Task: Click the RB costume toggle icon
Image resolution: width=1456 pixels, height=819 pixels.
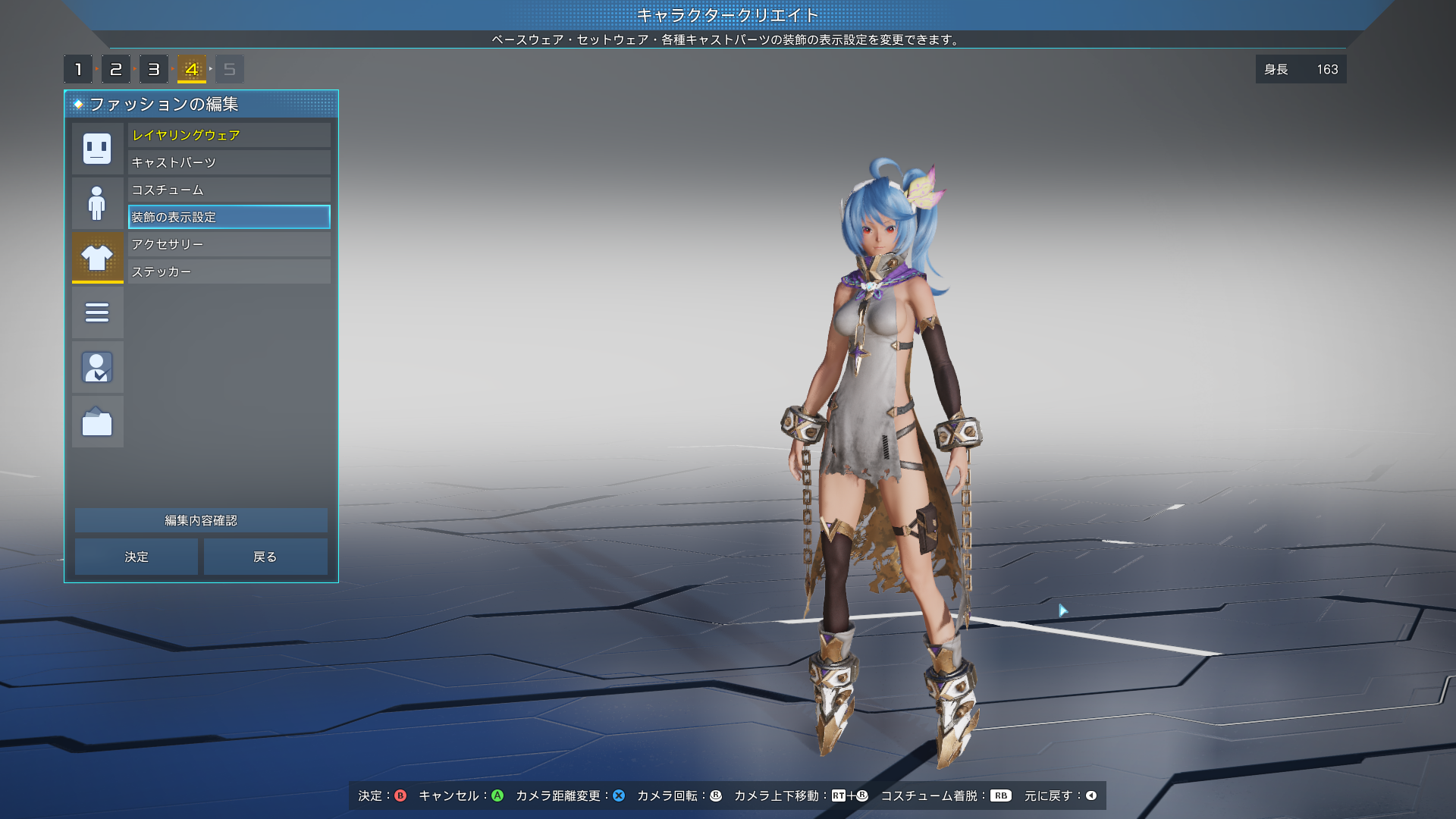Action: coord(1001,795)
